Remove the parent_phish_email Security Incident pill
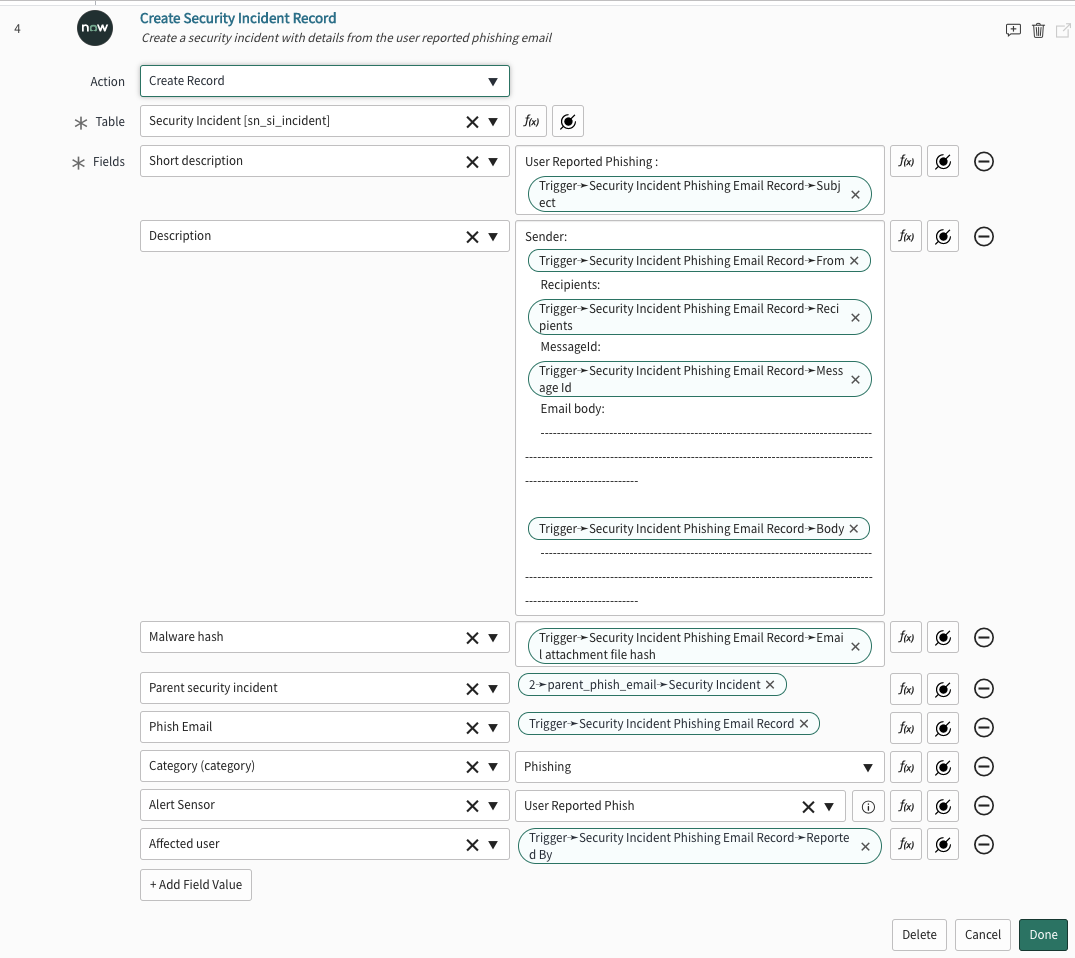The image size is (1075, 958). click(770, 684)
